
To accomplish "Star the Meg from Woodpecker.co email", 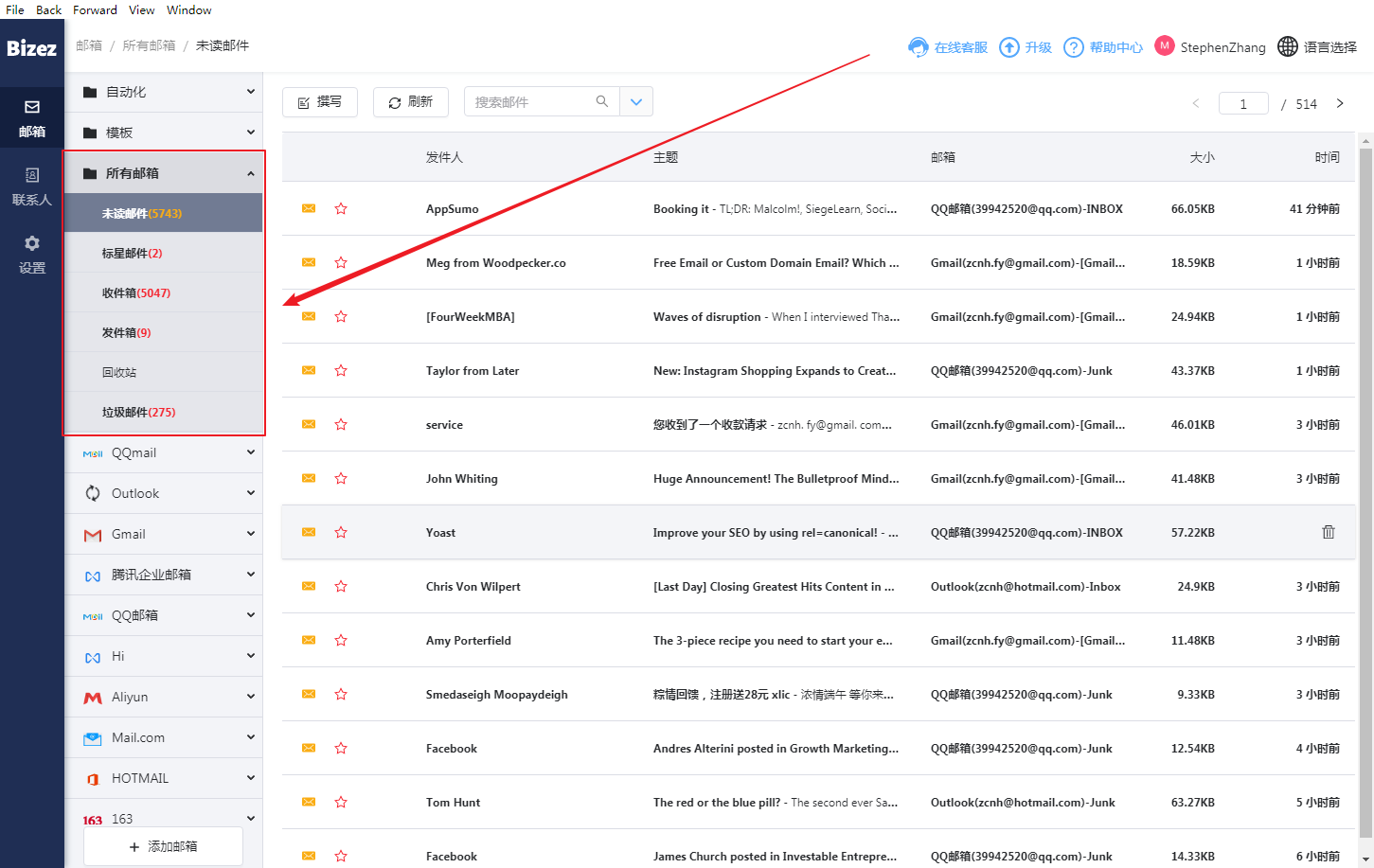I will [x=341, y=262].
